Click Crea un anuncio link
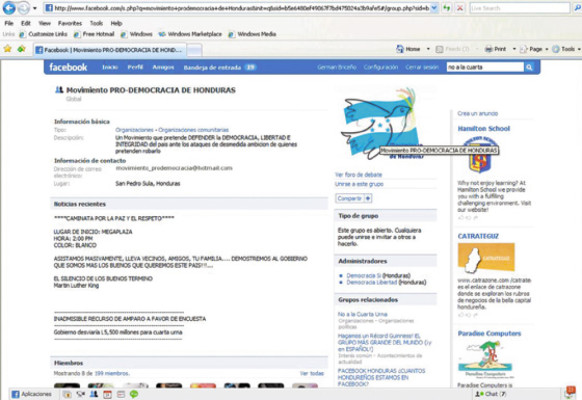Viewport: 582px width, 400px height. click(x=477, y=114)
